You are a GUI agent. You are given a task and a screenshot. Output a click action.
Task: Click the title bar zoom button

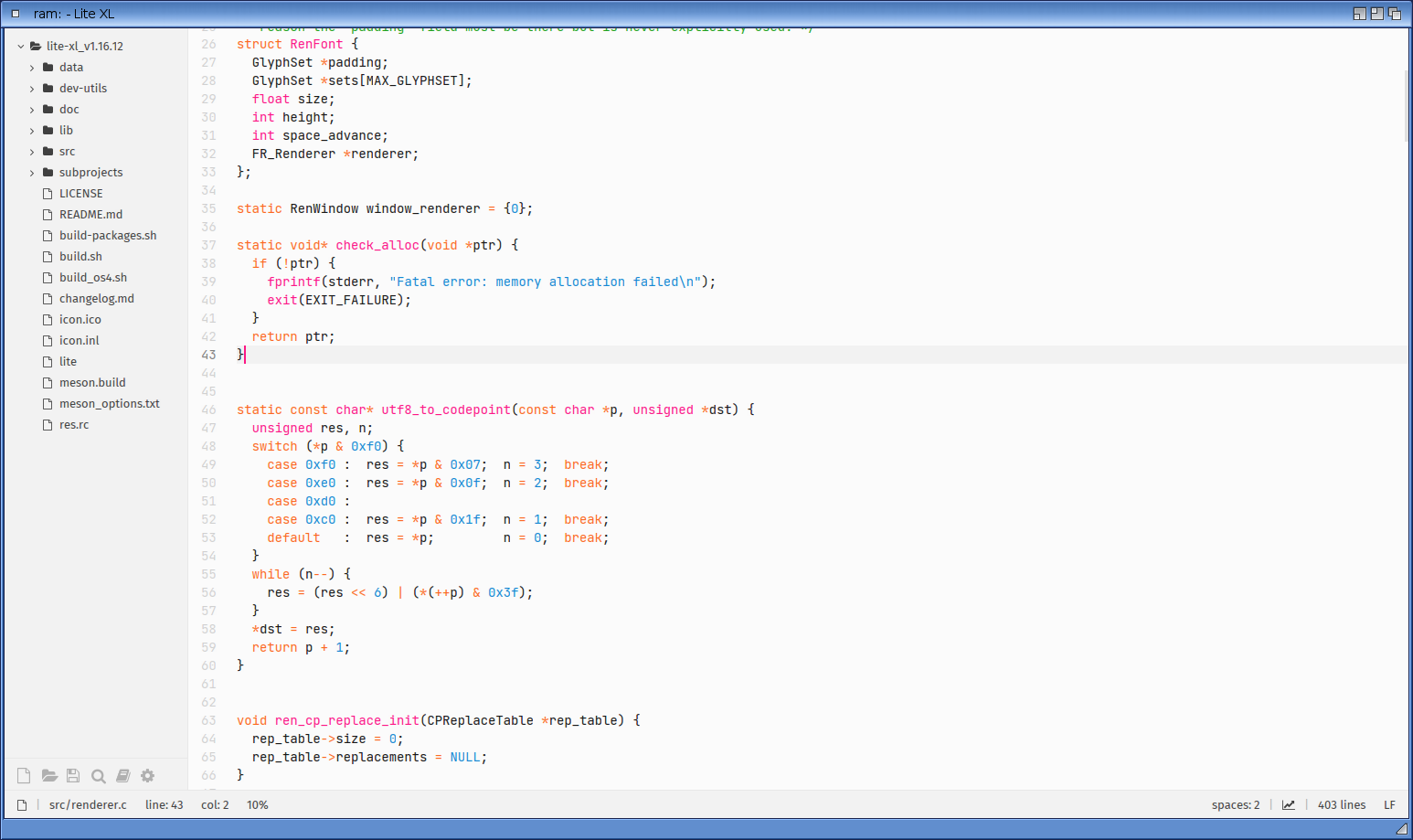1360,14
